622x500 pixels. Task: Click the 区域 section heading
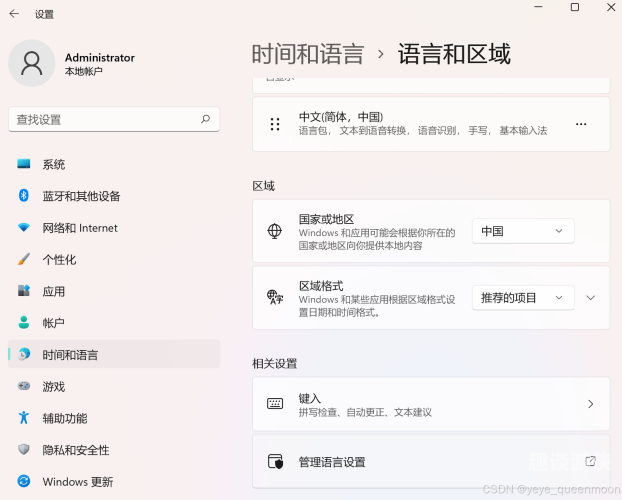(x=264, y=186)
